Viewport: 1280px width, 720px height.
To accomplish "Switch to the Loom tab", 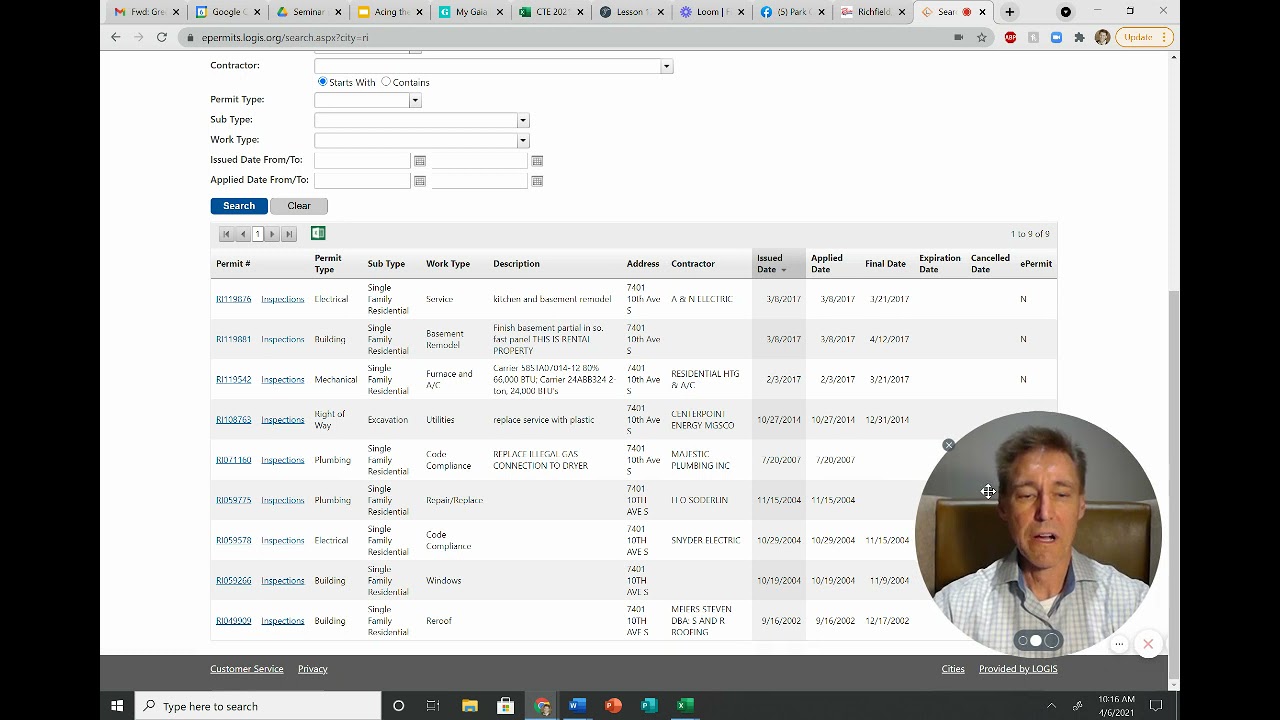I will tap(712, 12).
